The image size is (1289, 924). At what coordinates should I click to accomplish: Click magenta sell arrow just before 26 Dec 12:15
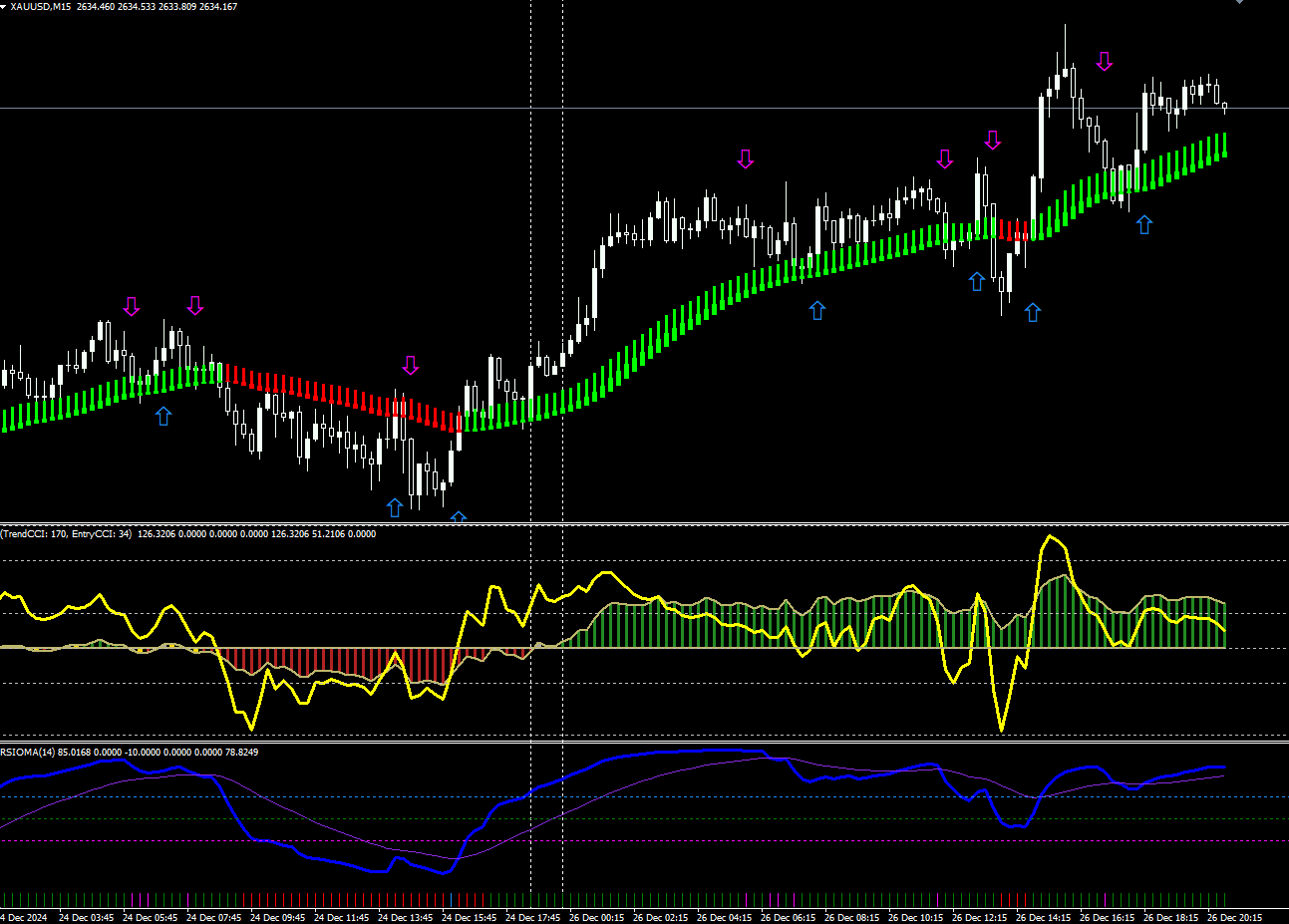coord(992,140)
